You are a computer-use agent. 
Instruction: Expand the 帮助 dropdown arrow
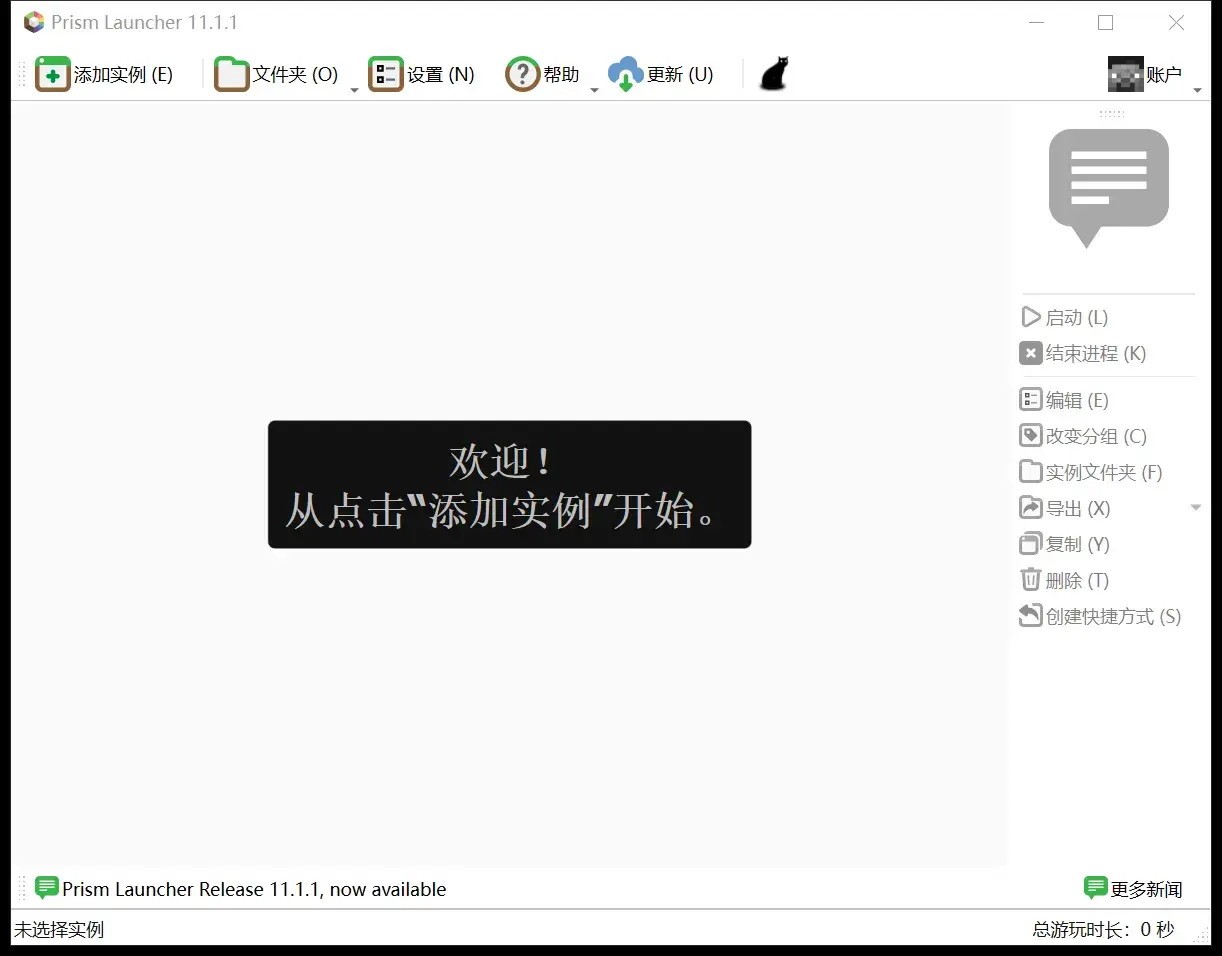coord(594,90)
